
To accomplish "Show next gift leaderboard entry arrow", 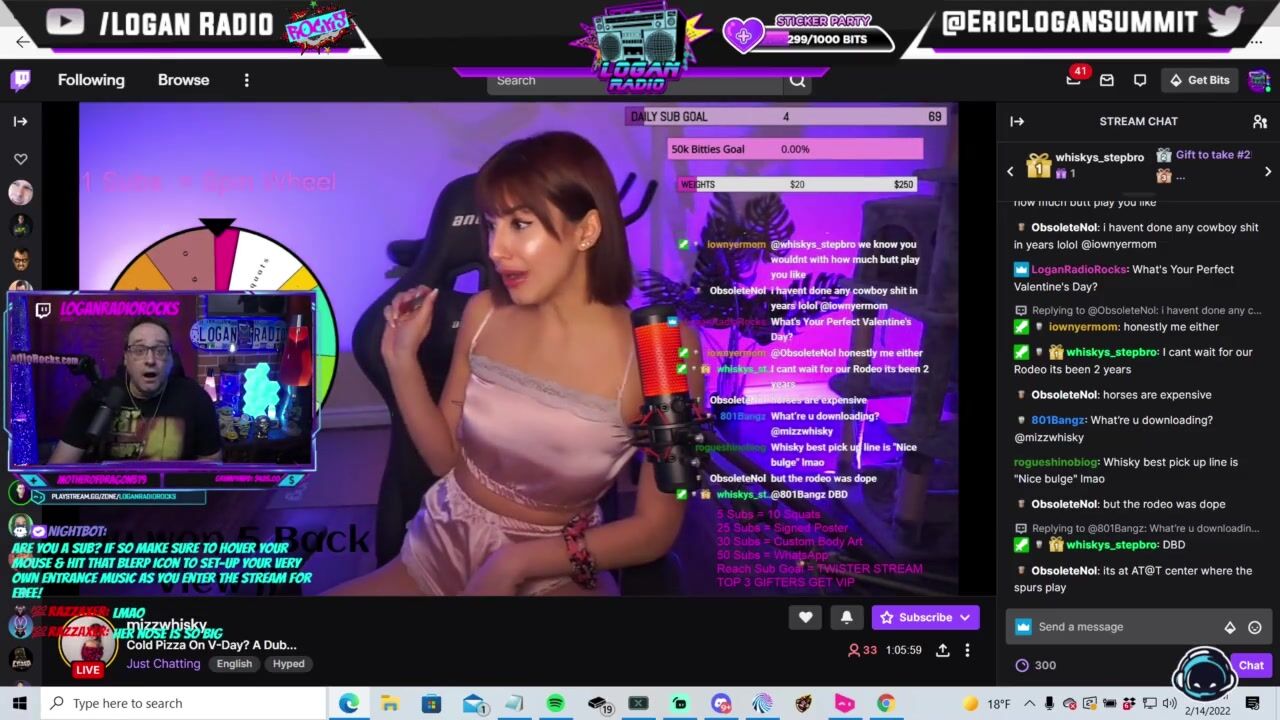I will click(x=1267, y=171).
